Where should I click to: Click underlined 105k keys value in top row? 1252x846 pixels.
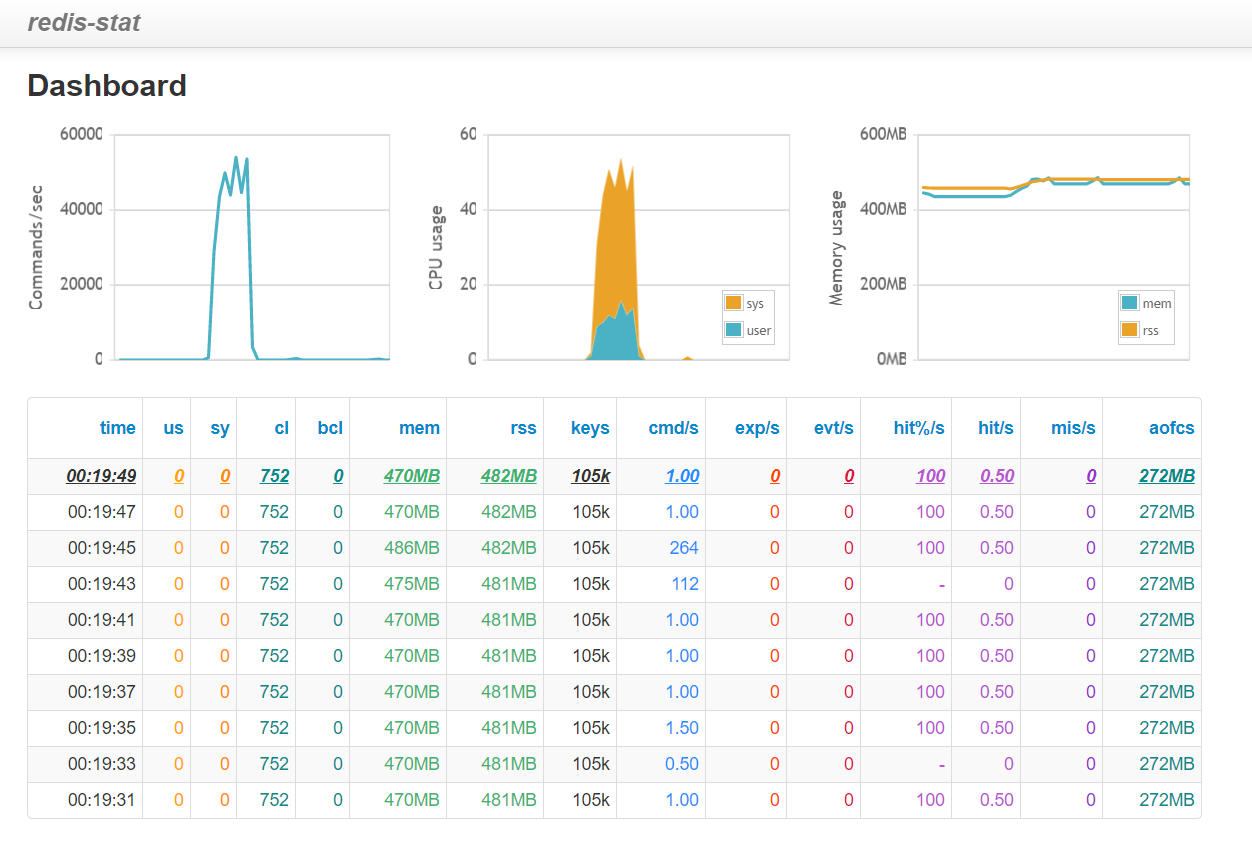tap(591, 476)
